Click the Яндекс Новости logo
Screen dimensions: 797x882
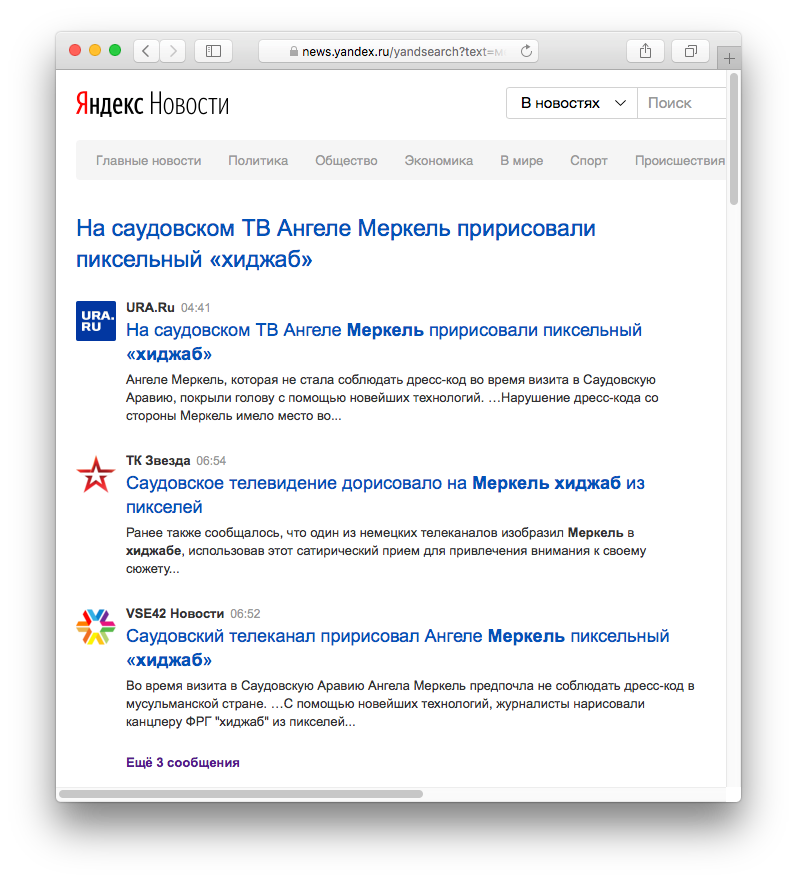[152, 104]
